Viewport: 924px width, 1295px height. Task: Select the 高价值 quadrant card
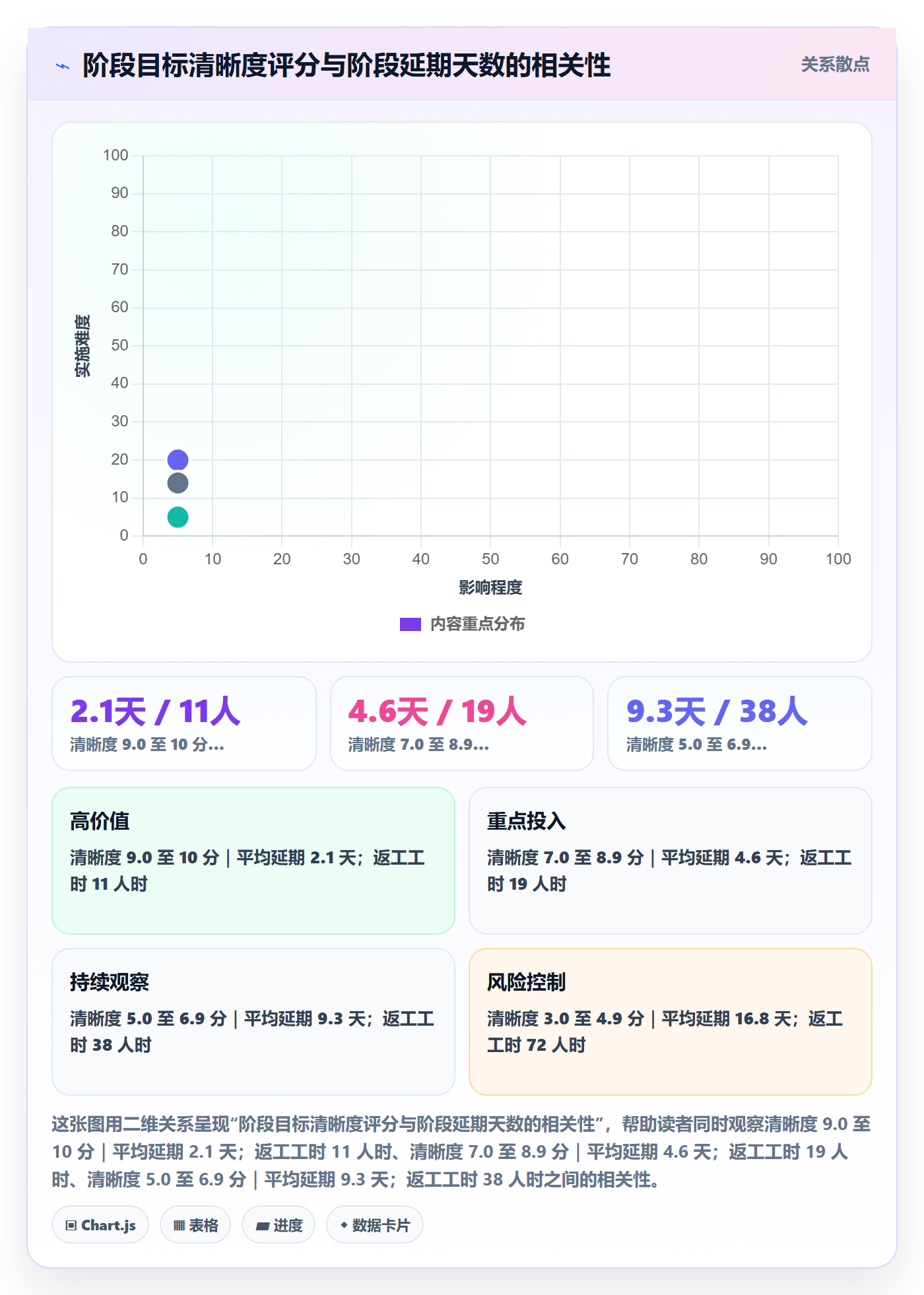(x=253, y=861)
